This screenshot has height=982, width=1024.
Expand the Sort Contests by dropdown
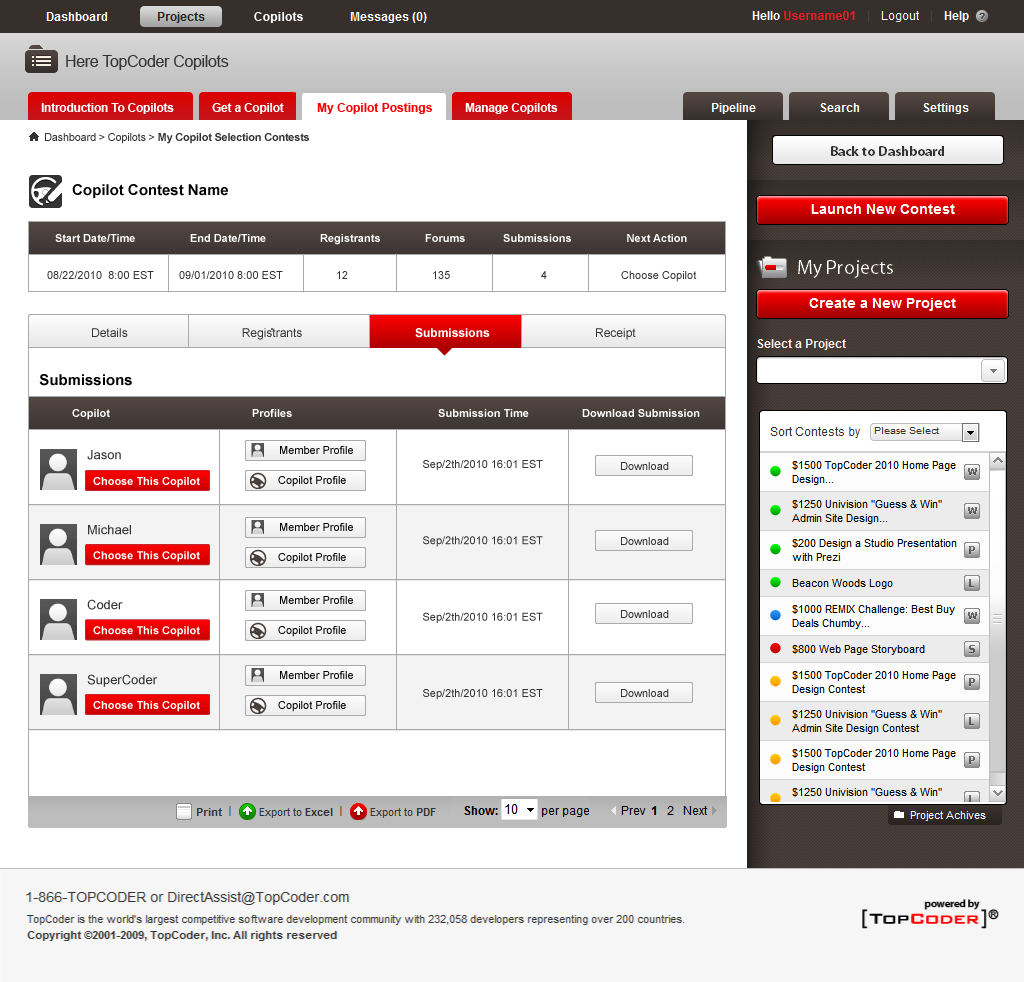pos(969,432)
